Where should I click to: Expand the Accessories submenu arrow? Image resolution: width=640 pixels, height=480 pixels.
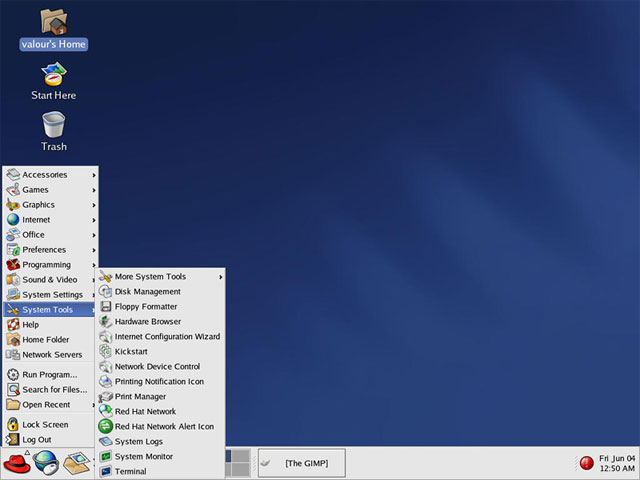tap(94, 175)
